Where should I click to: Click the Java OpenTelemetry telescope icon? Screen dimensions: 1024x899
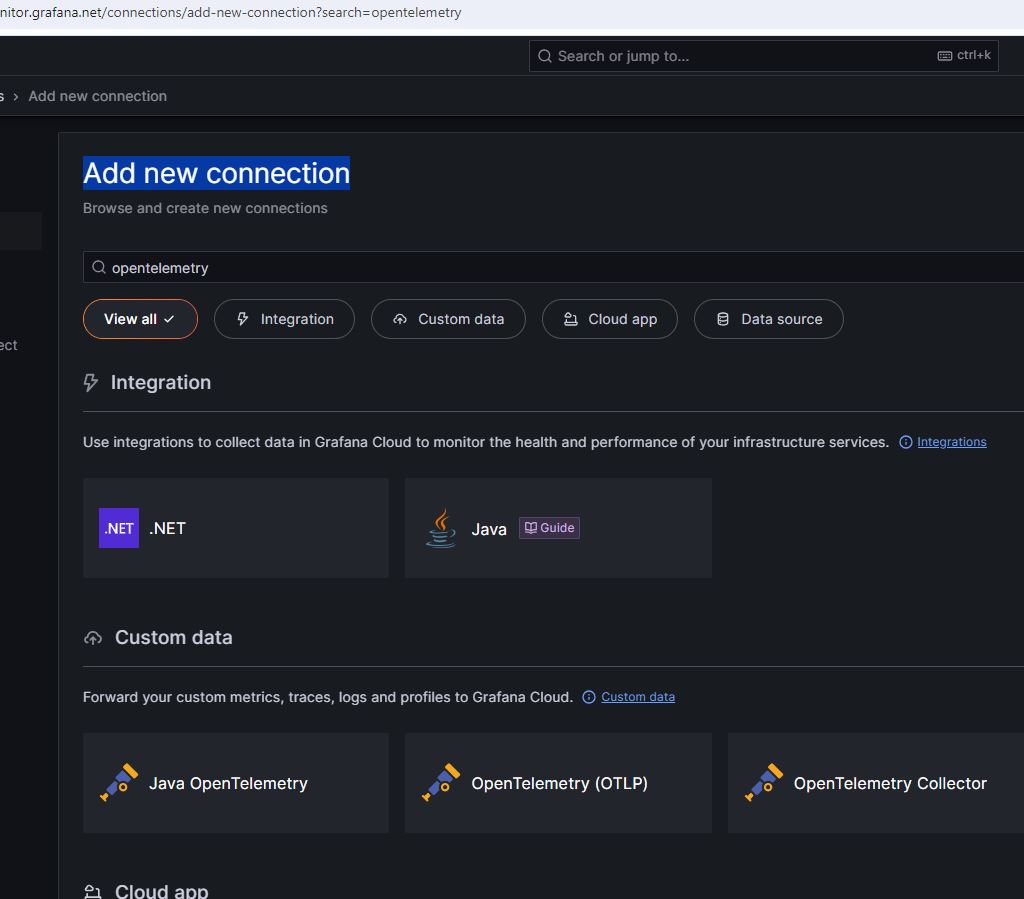[119, 782]
